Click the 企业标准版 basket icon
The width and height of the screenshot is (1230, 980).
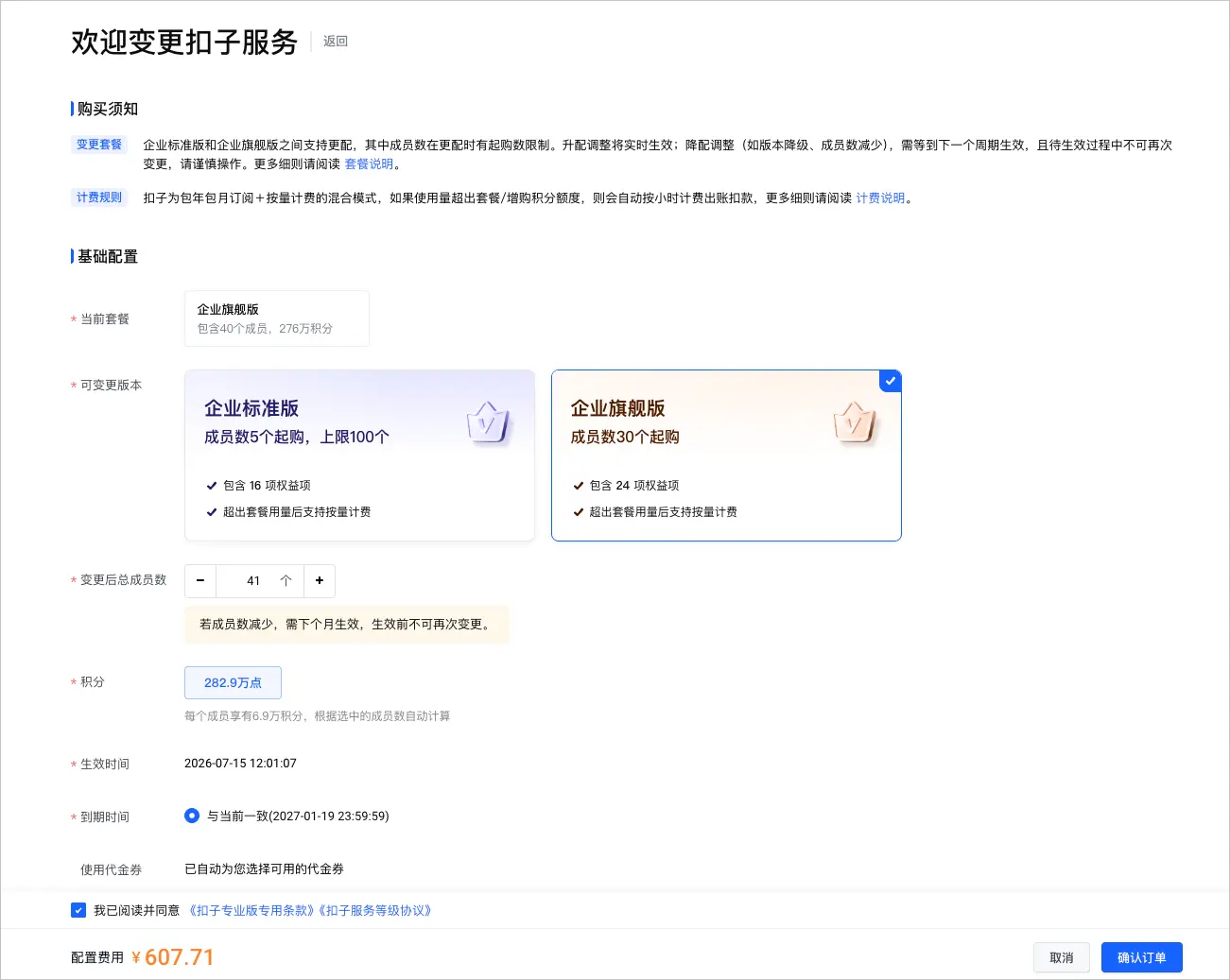pos(488,422)
